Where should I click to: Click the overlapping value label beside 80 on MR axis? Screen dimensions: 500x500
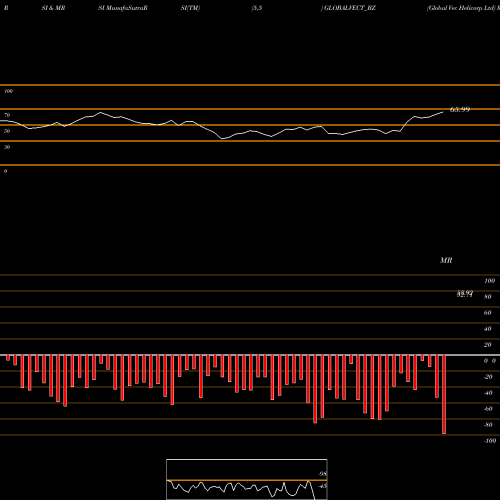tap(465, 294)
